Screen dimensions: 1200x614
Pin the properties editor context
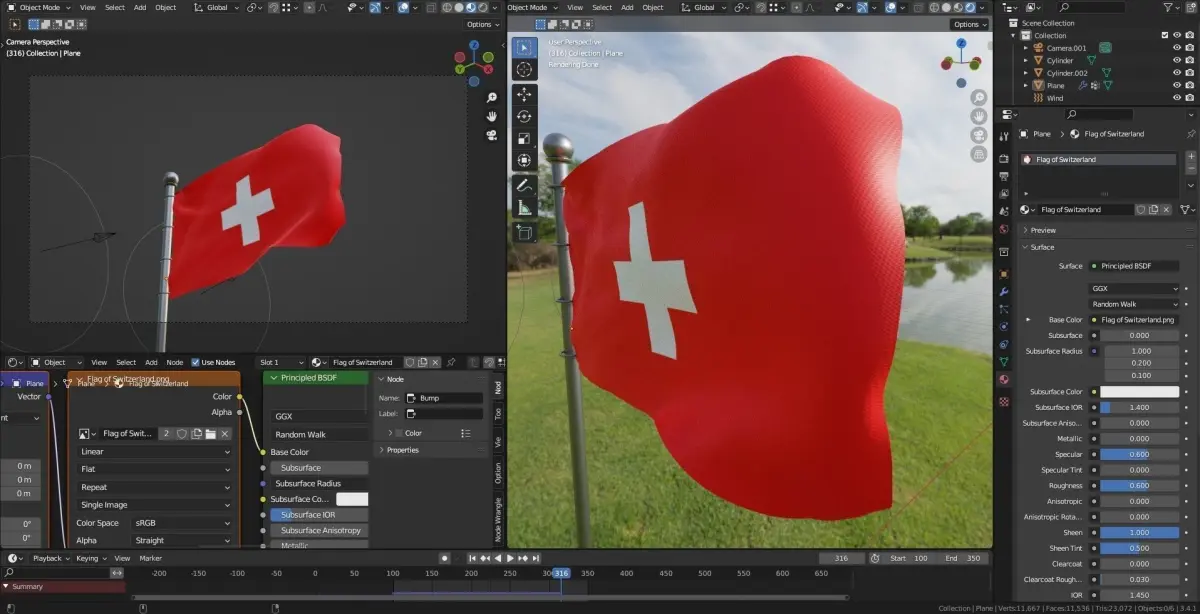[1190, 134]
